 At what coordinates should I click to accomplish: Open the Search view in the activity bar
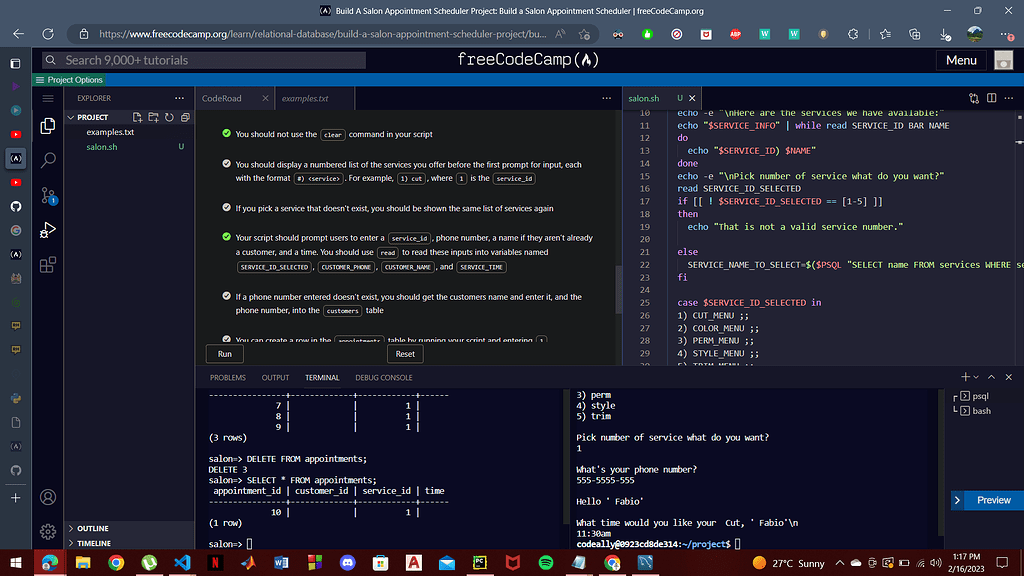point(47,160)
